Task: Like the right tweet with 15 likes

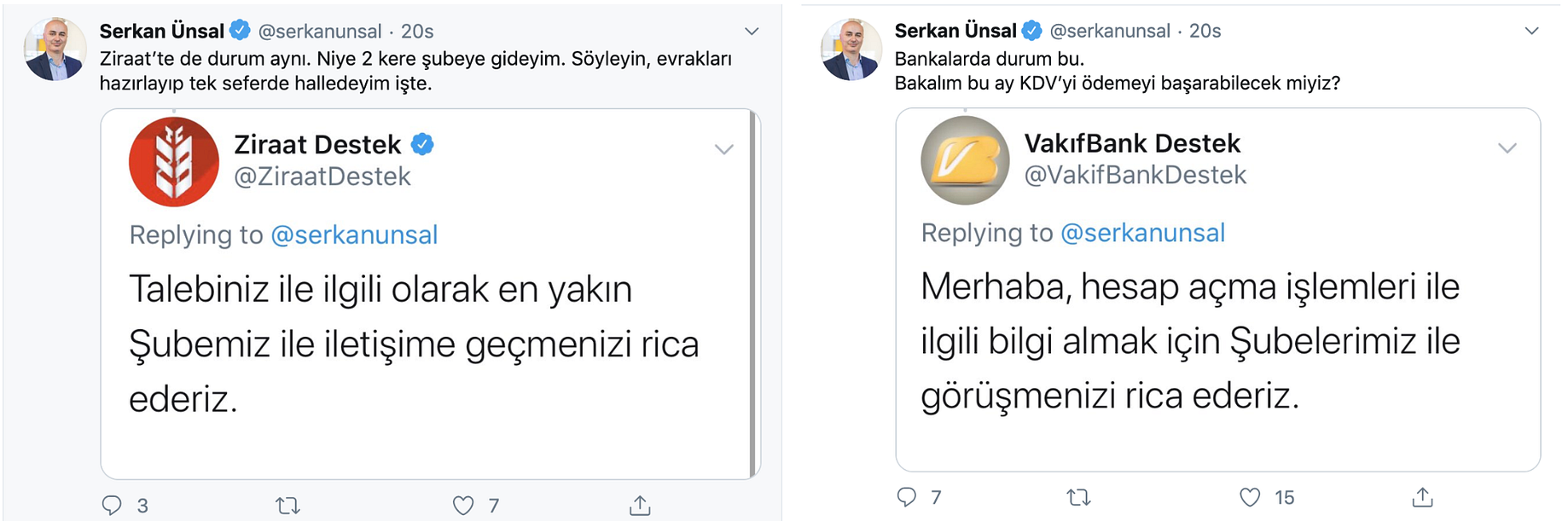Action: coord(1250,497)
